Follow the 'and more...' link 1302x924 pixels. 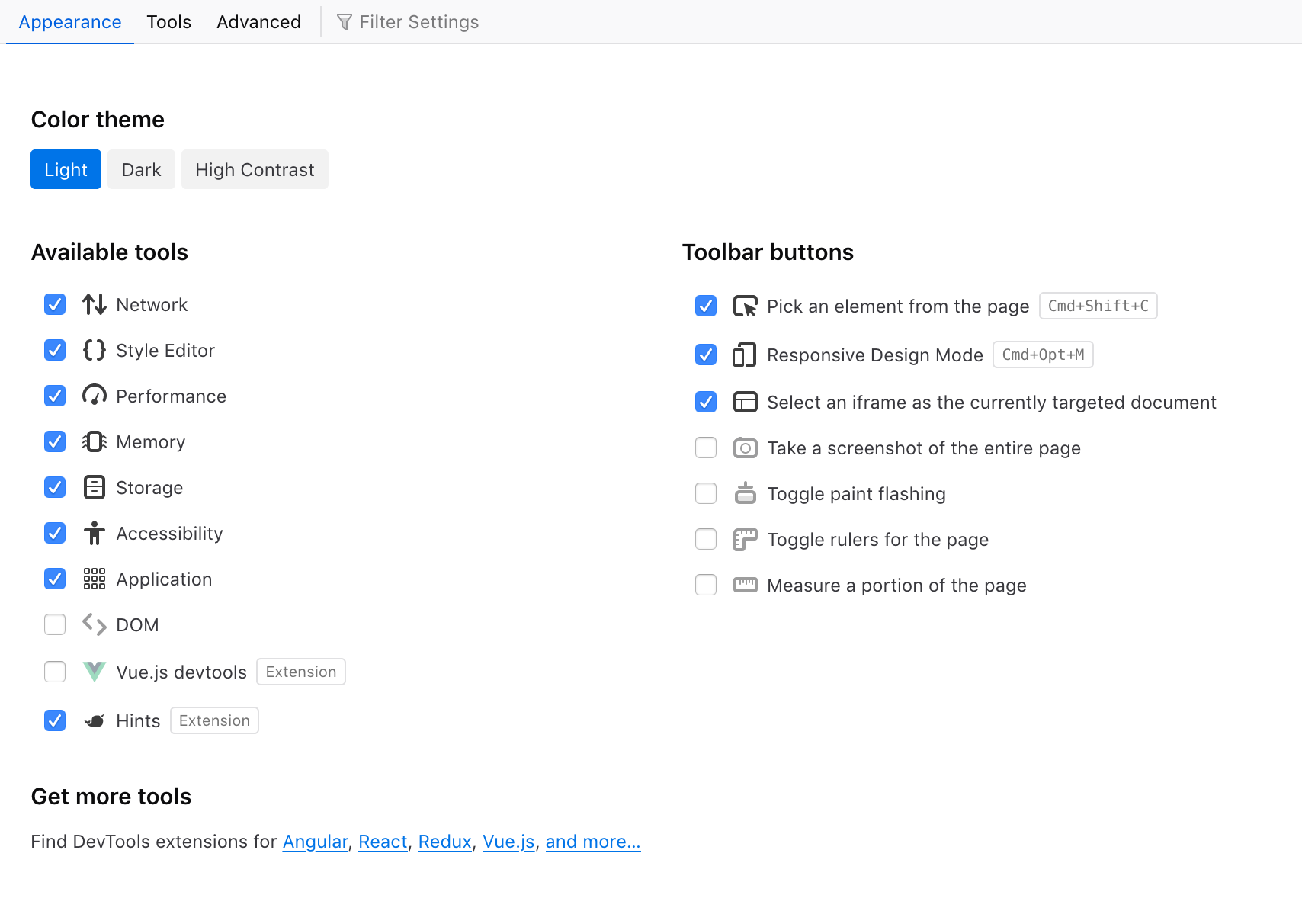pyautogui.click(x=592, y=842)
